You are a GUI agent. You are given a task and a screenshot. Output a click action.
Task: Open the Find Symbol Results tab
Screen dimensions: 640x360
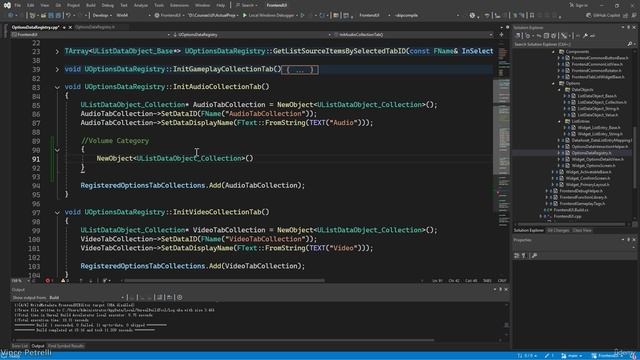pyautogui.click(x=66, y=346)
